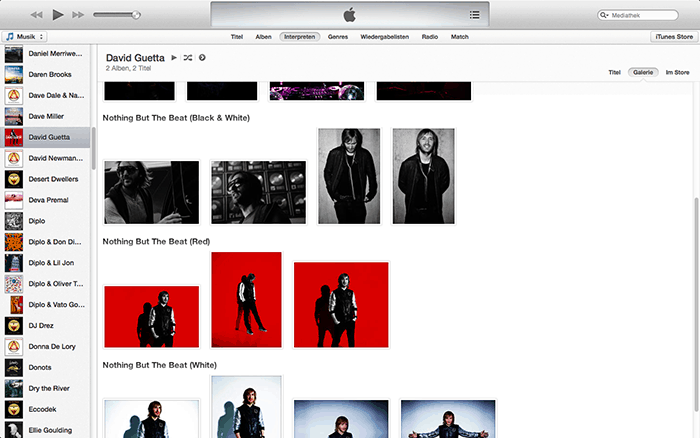The height and width of the screenshot is (438, 700).
Task: Click Diplo & Oliver T... album art icon
Action: click(x=14, y=284)
